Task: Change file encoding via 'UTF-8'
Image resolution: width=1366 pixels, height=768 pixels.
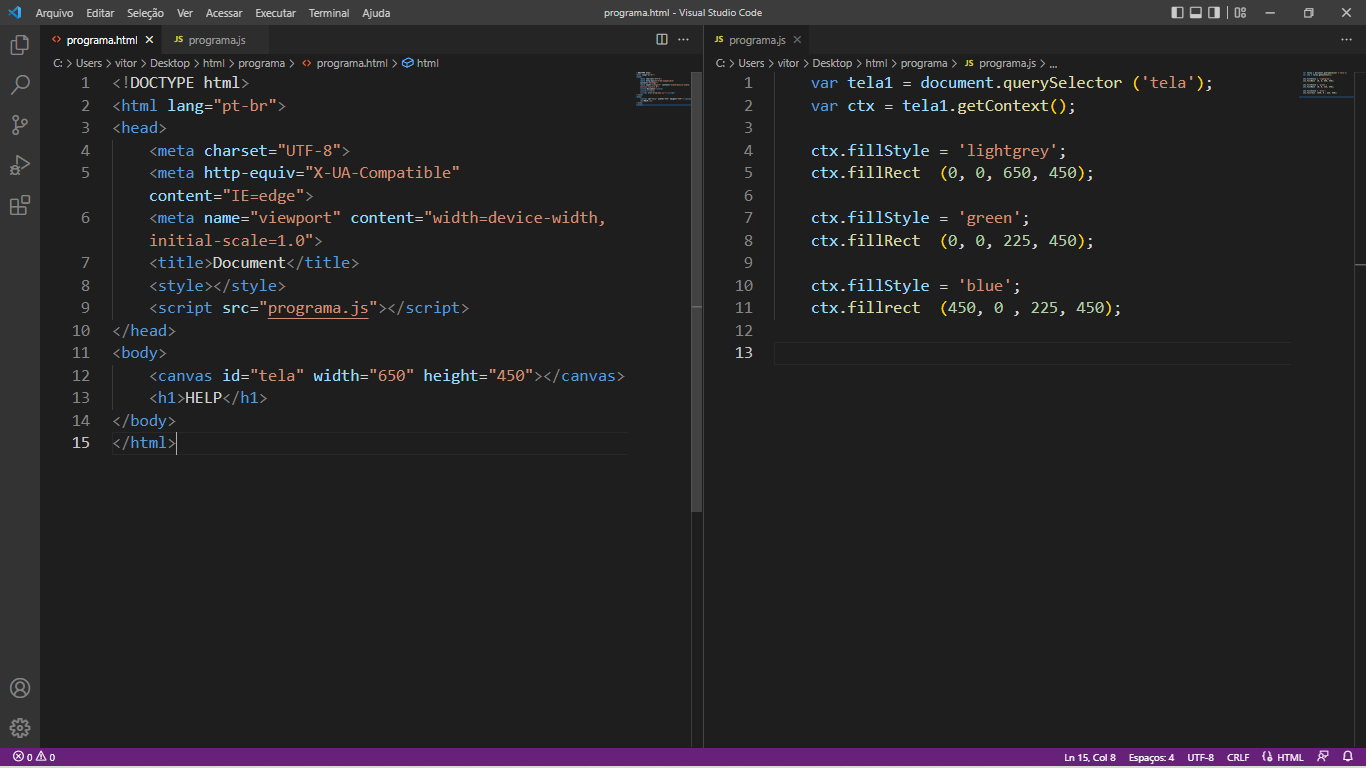Action: point(1200,757)
